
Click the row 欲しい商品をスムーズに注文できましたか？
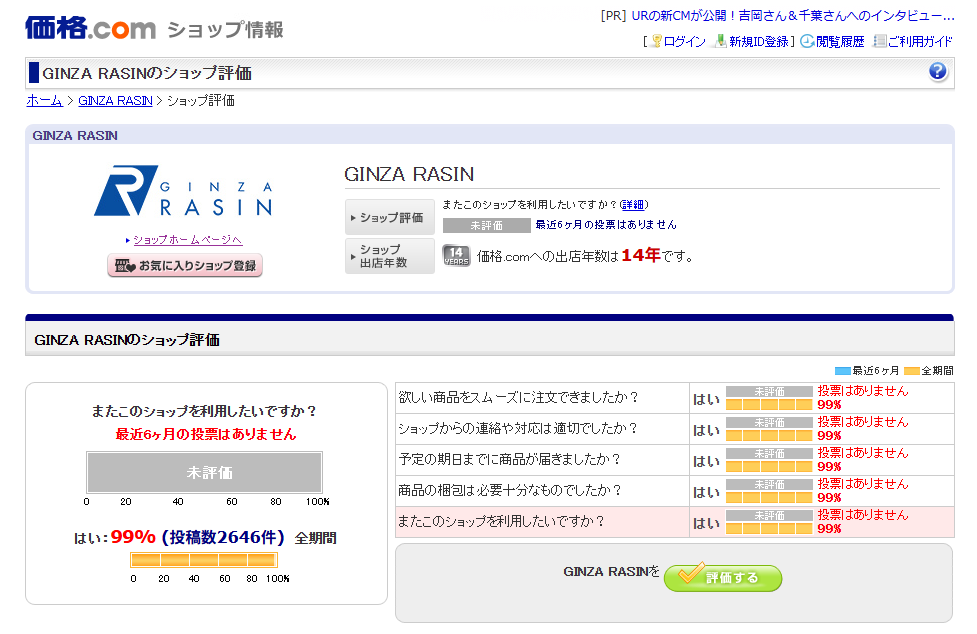[675, 397]
